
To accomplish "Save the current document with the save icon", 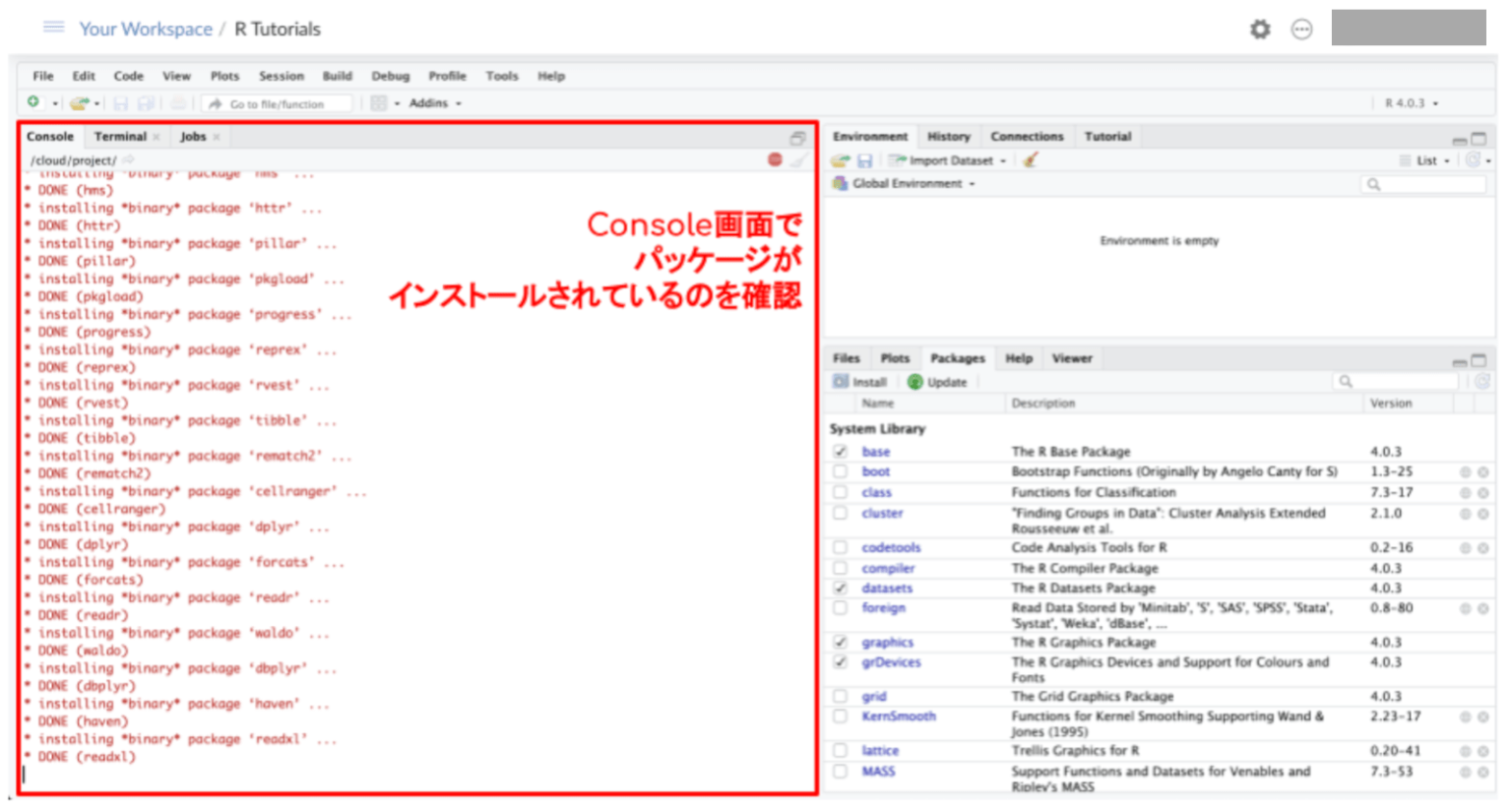I will [x=119, y=102].
